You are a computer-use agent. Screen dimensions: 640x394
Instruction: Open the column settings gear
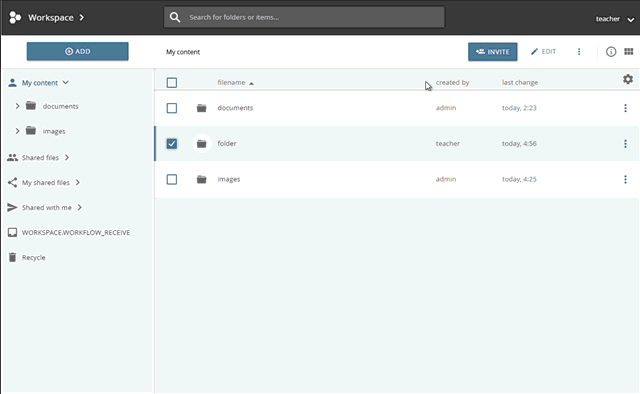pos(628,79)
